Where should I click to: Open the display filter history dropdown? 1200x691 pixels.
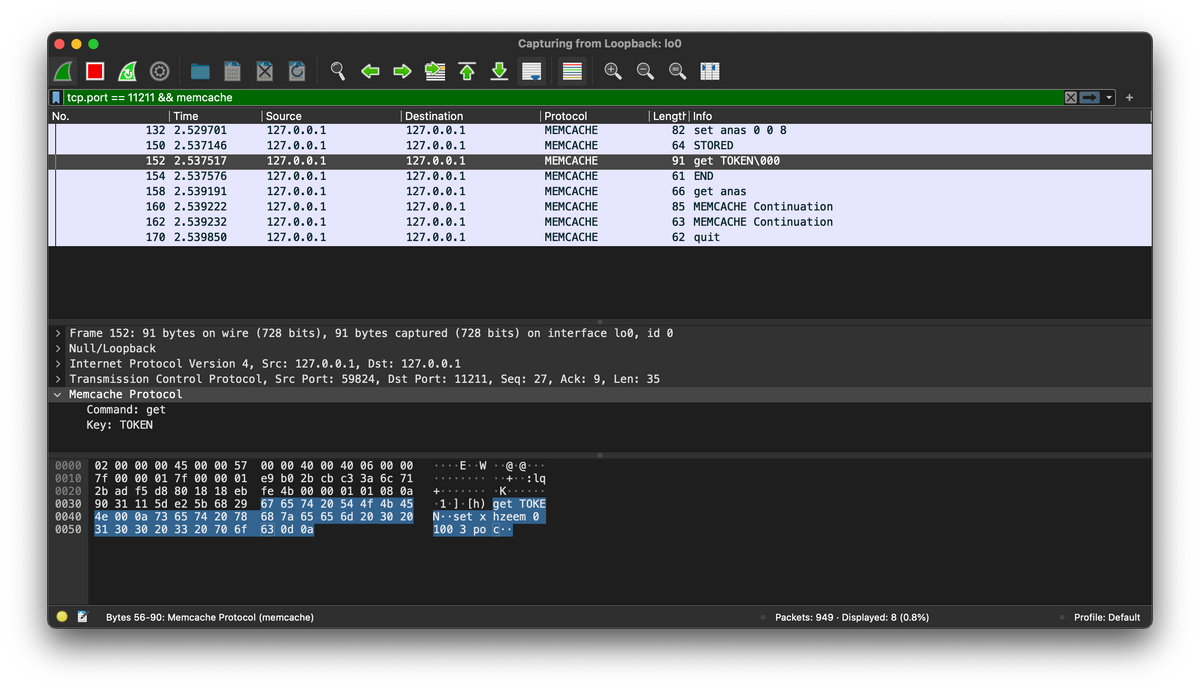(1110, 98)
